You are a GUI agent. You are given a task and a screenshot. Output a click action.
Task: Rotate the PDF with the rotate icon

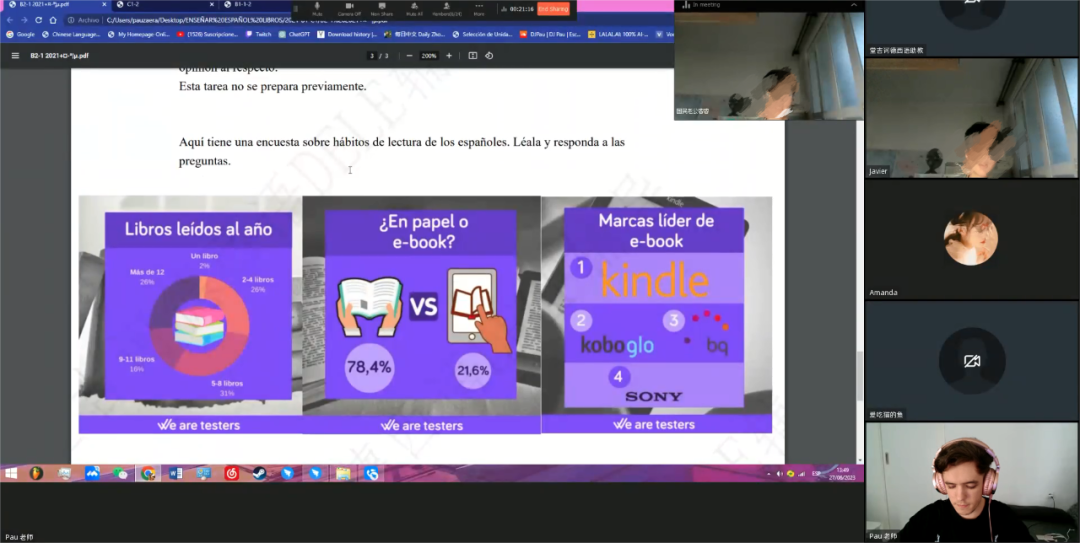tap(489, 56)
